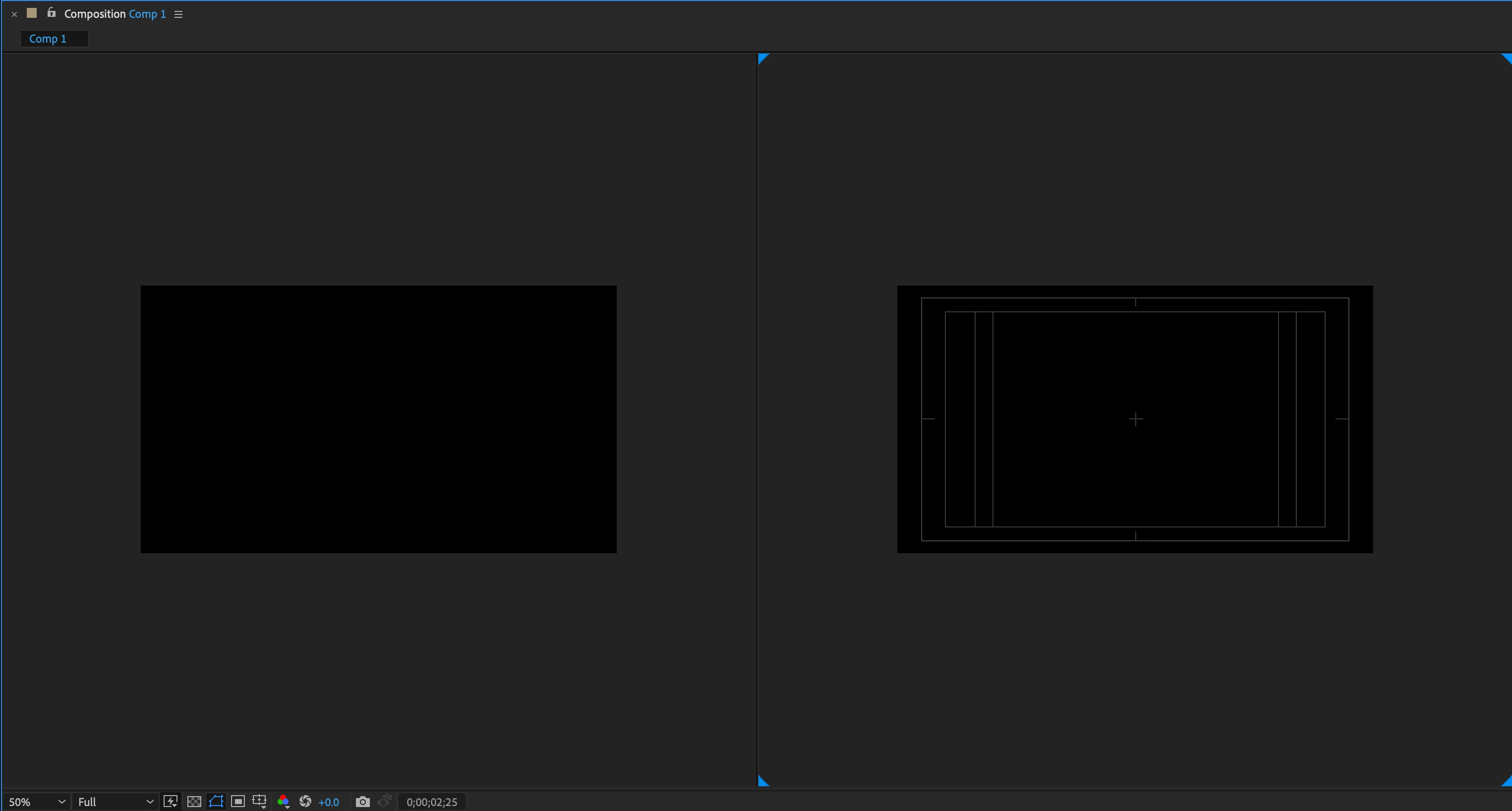Image resolution: width=1512 pixels, height=811 pixels.
Task: Open grid and guide options
Action: point(259,802)
